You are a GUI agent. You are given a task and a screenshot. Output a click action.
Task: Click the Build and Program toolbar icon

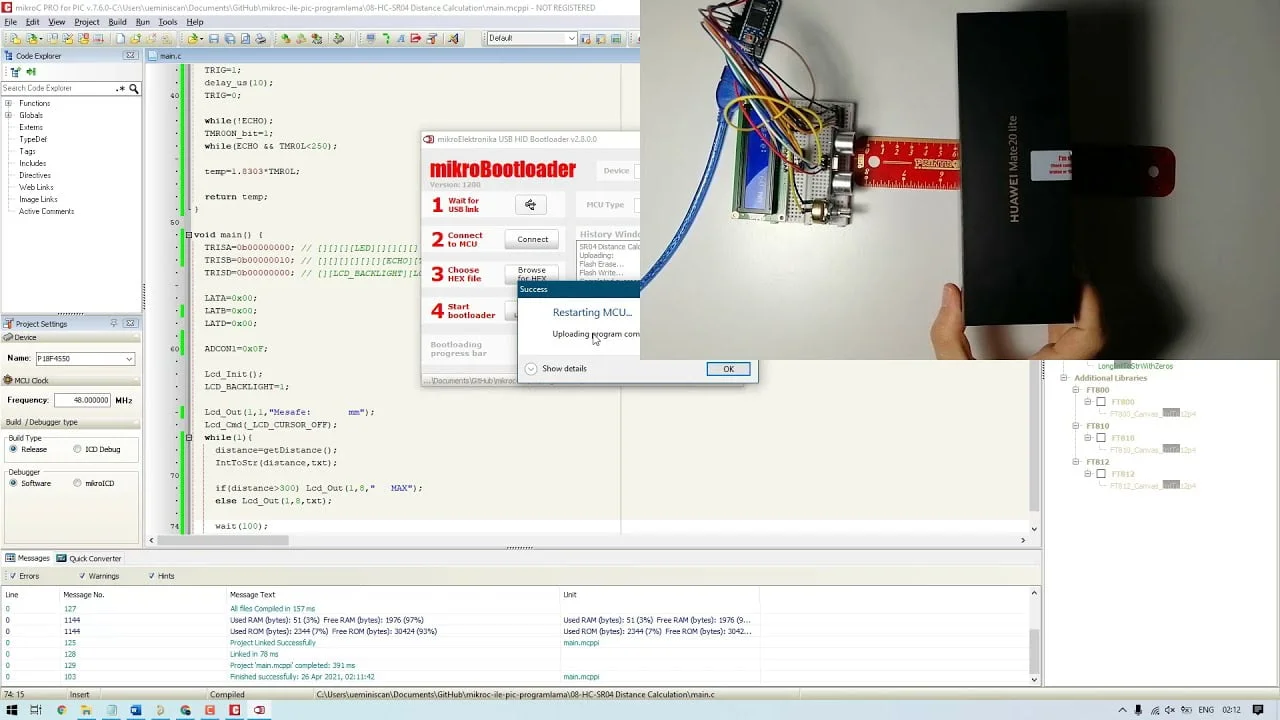[x=316, y=38]
